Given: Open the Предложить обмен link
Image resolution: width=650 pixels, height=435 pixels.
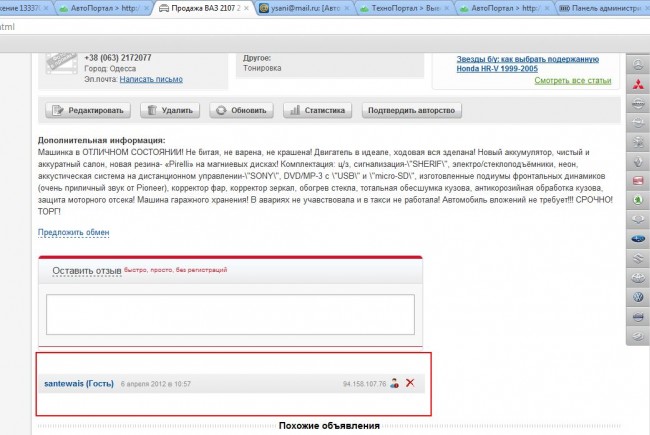Looking at the screenshot, I should click(x=73, y=232).
